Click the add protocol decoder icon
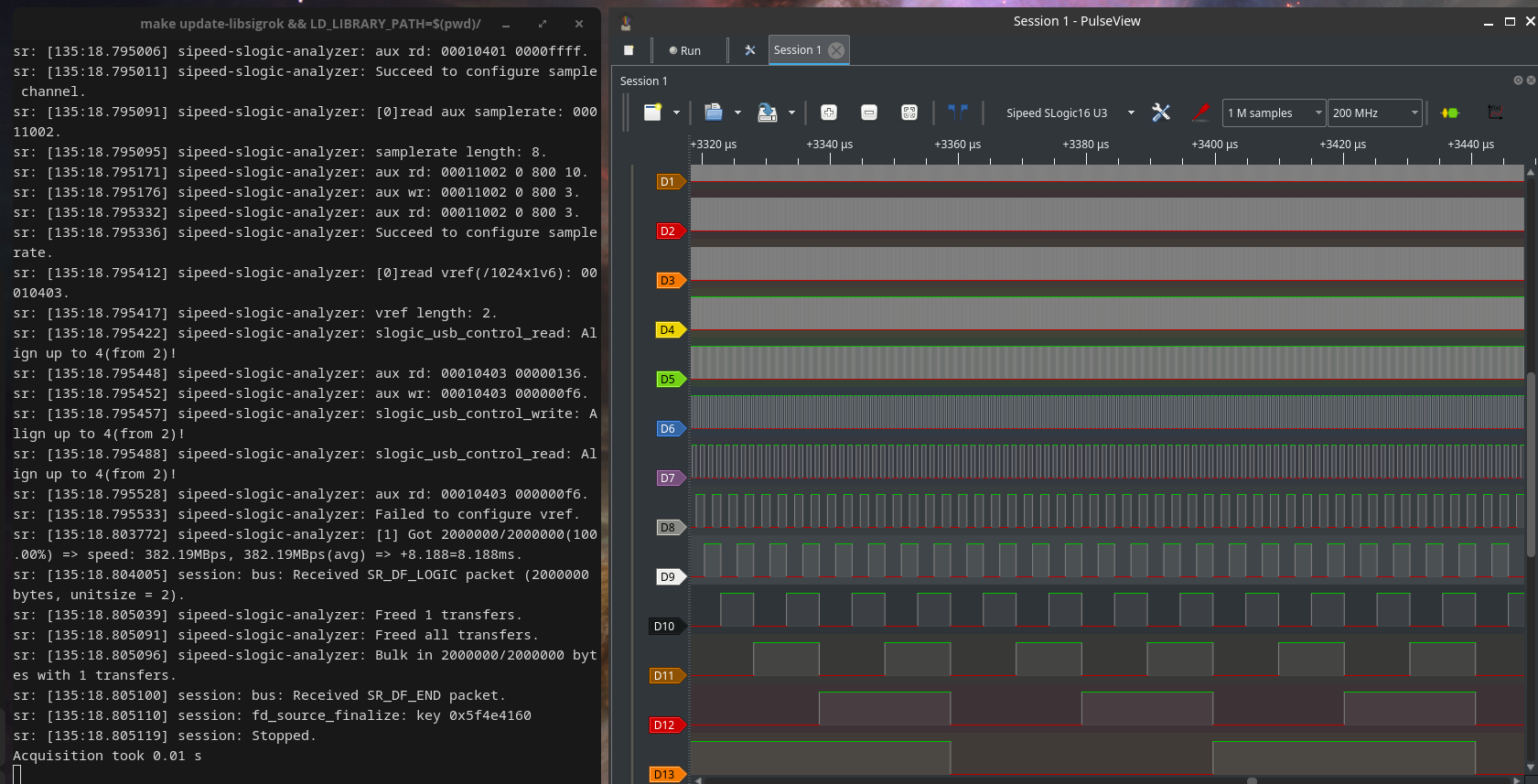The image size is (1538, 784). point(1450,113)
